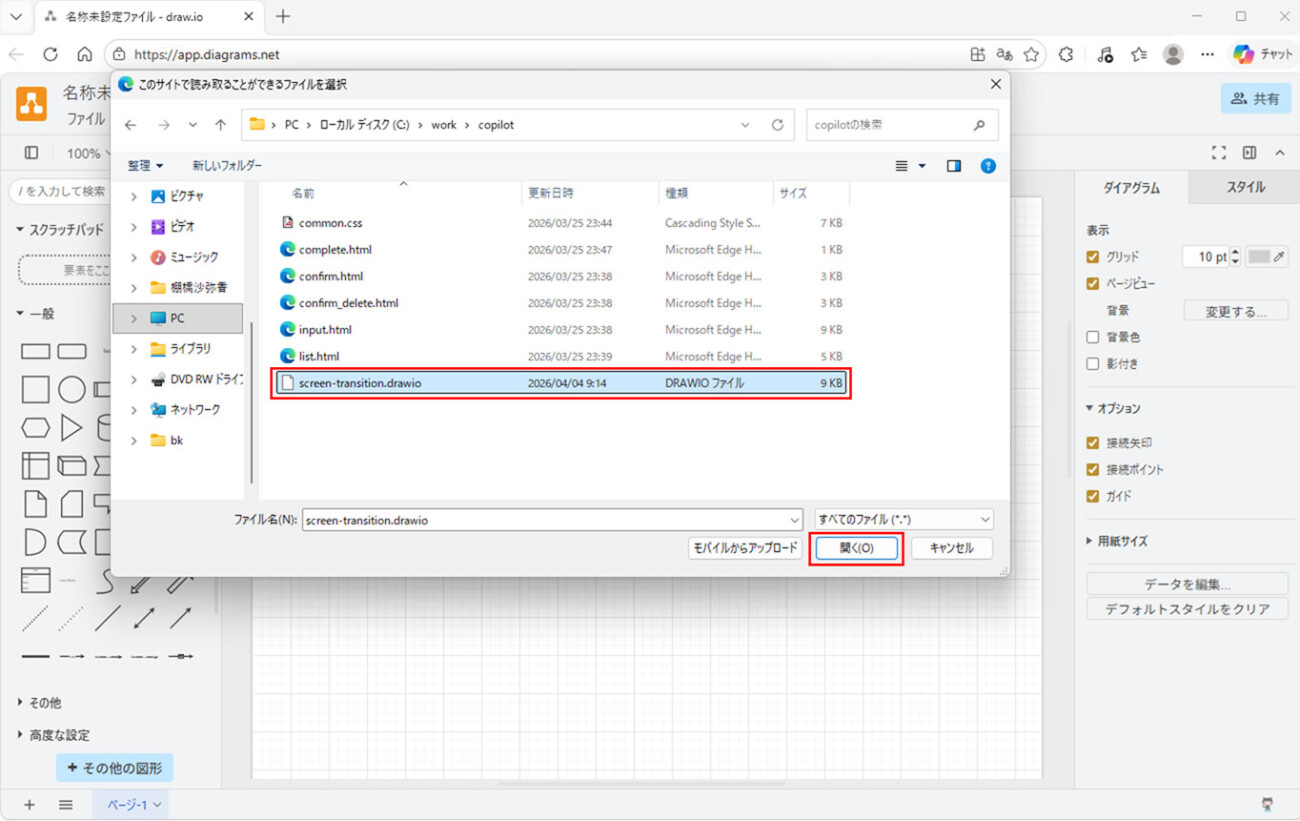
Task: Click the draw.io fullscreen icon
Action: (x=1218, y=153)
